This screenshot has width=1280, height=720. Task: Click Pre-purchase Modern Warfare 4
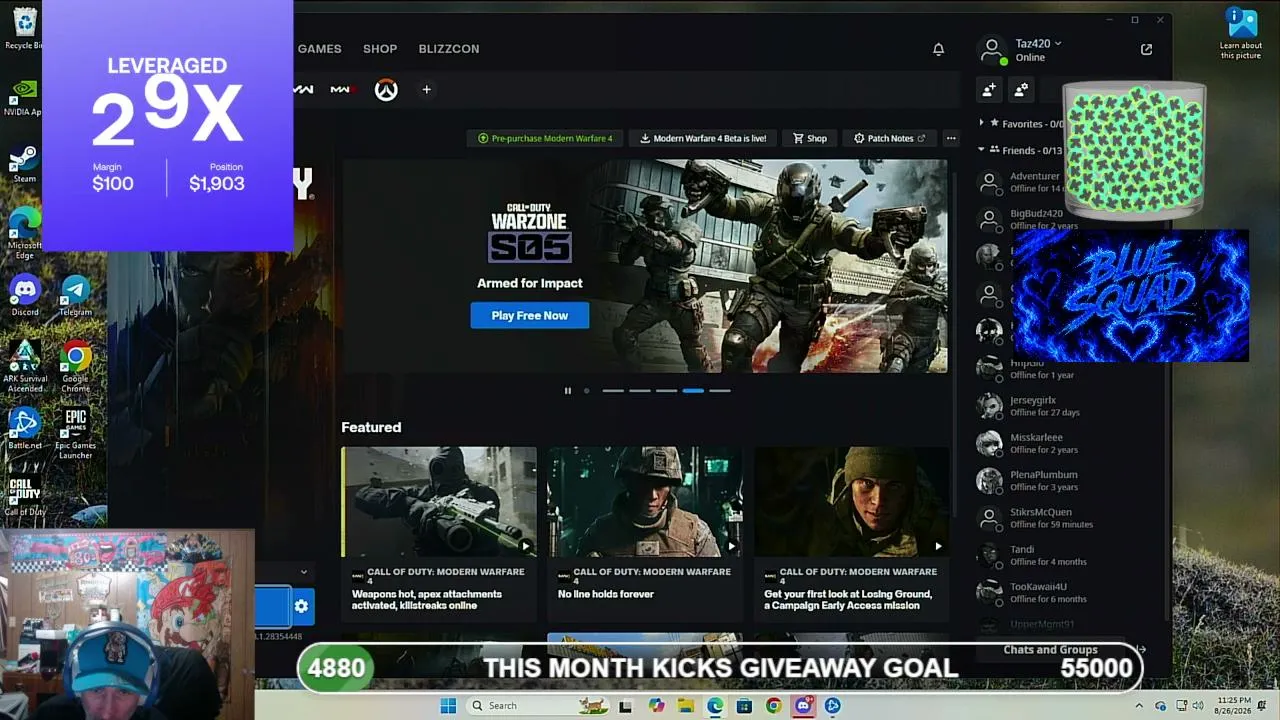point(545,138)
